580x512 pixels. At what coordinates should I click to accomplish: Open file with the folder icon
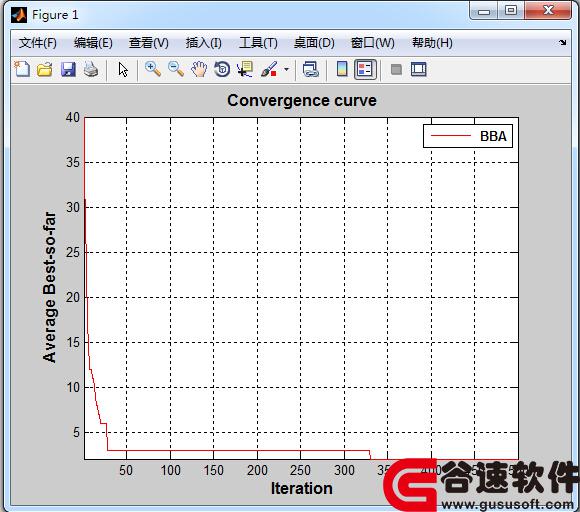(45, 69)
